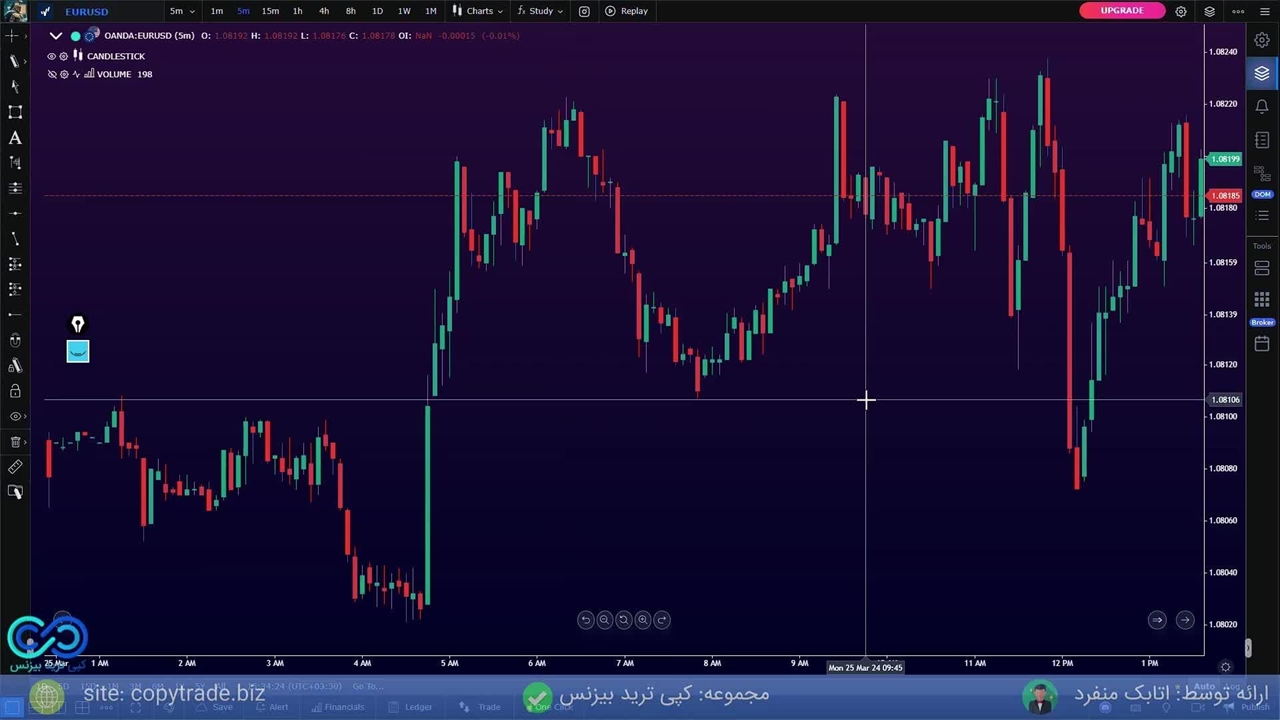Show the Volume indicator via crossed eye
The height and width of the screenshot is (720, 1280).
pyautogui.click(x=51, y=74)
